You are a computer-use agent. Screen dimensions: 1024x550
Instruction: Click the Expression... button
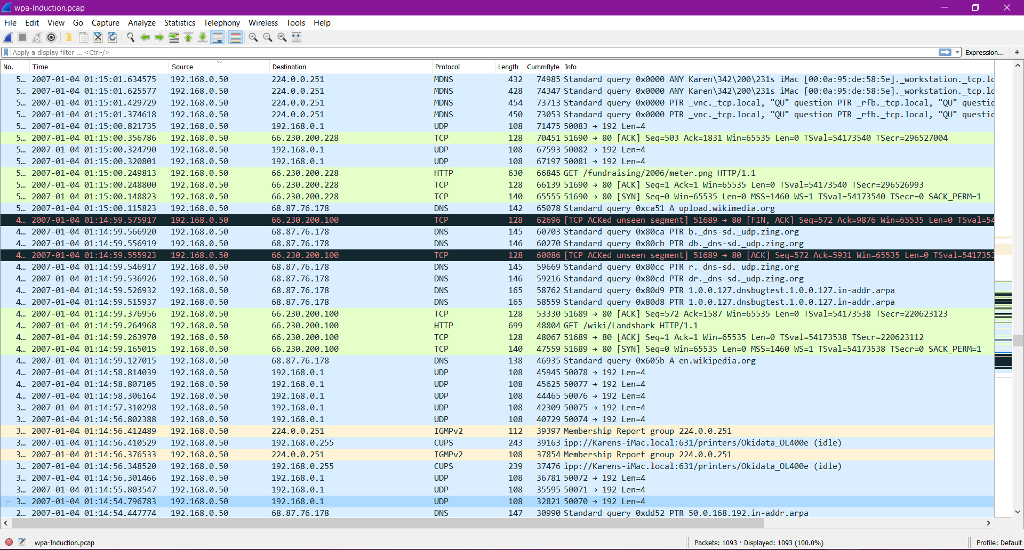984,52
